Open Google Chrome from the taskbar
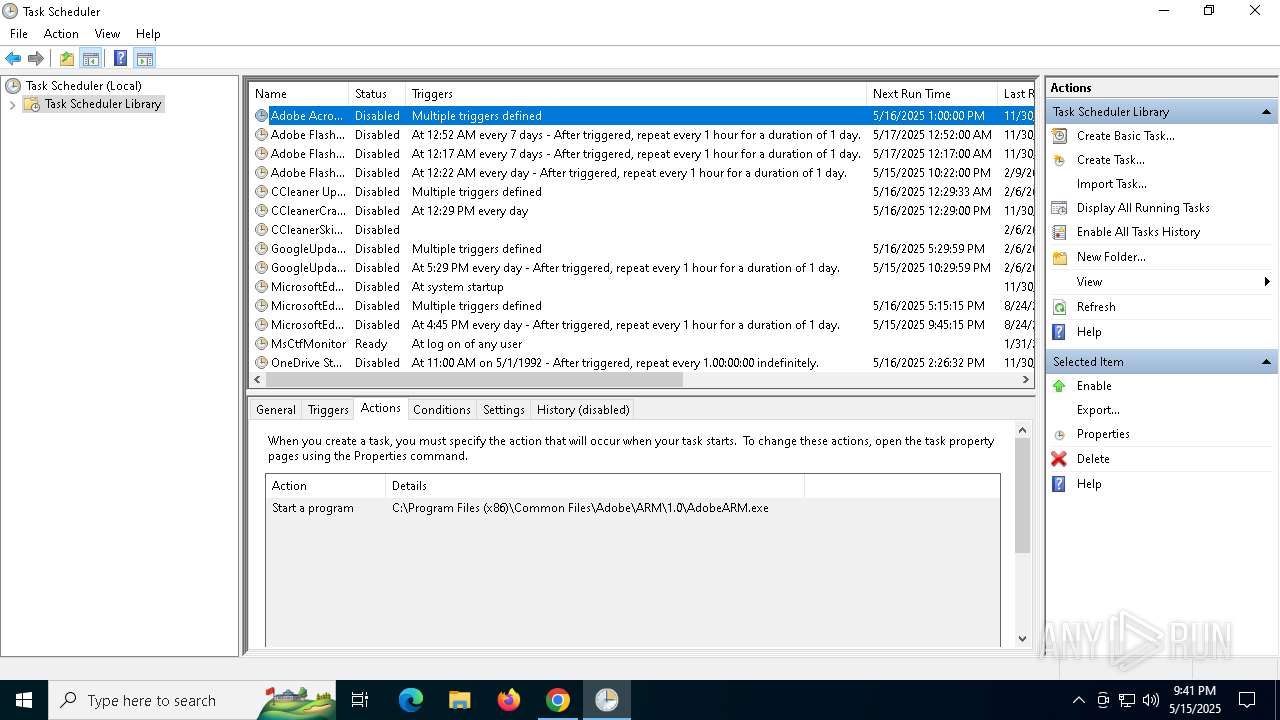This screenshot has width=1280, height=720. 558,700
